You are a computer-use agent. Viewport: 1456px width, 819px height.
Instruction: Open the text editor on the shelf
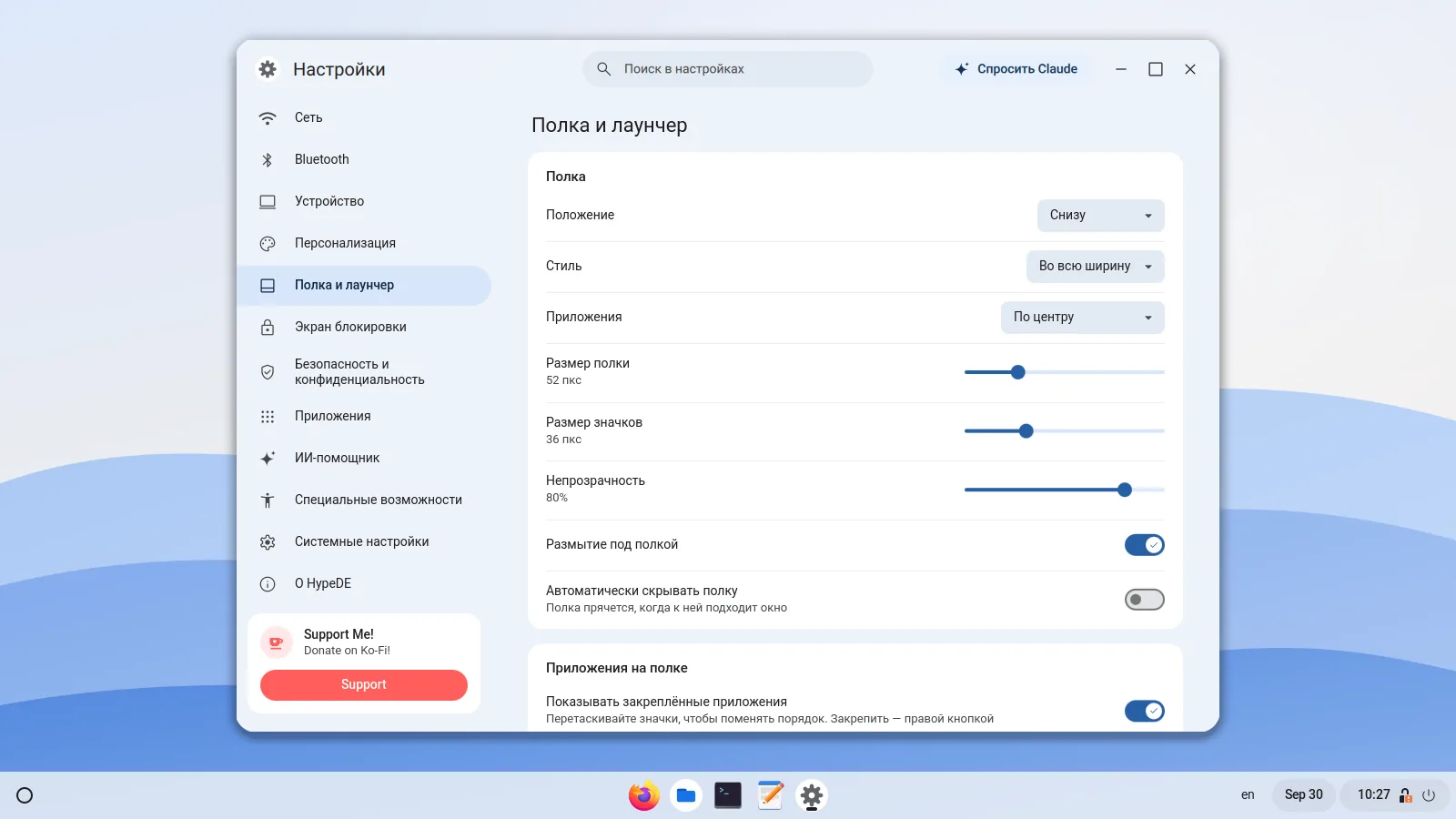pos(770,795)
